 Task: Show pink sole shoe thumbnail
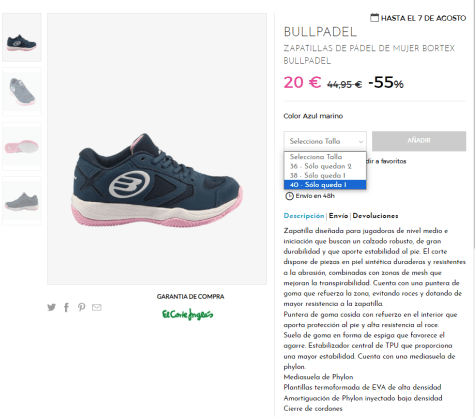tap(22, 146)
